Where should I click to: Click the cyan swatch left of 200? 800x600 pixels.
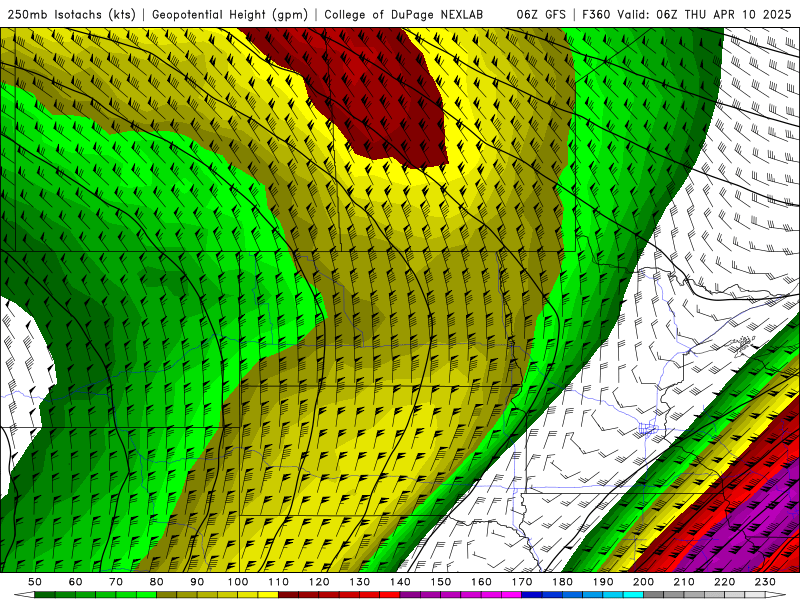[633, 595]
